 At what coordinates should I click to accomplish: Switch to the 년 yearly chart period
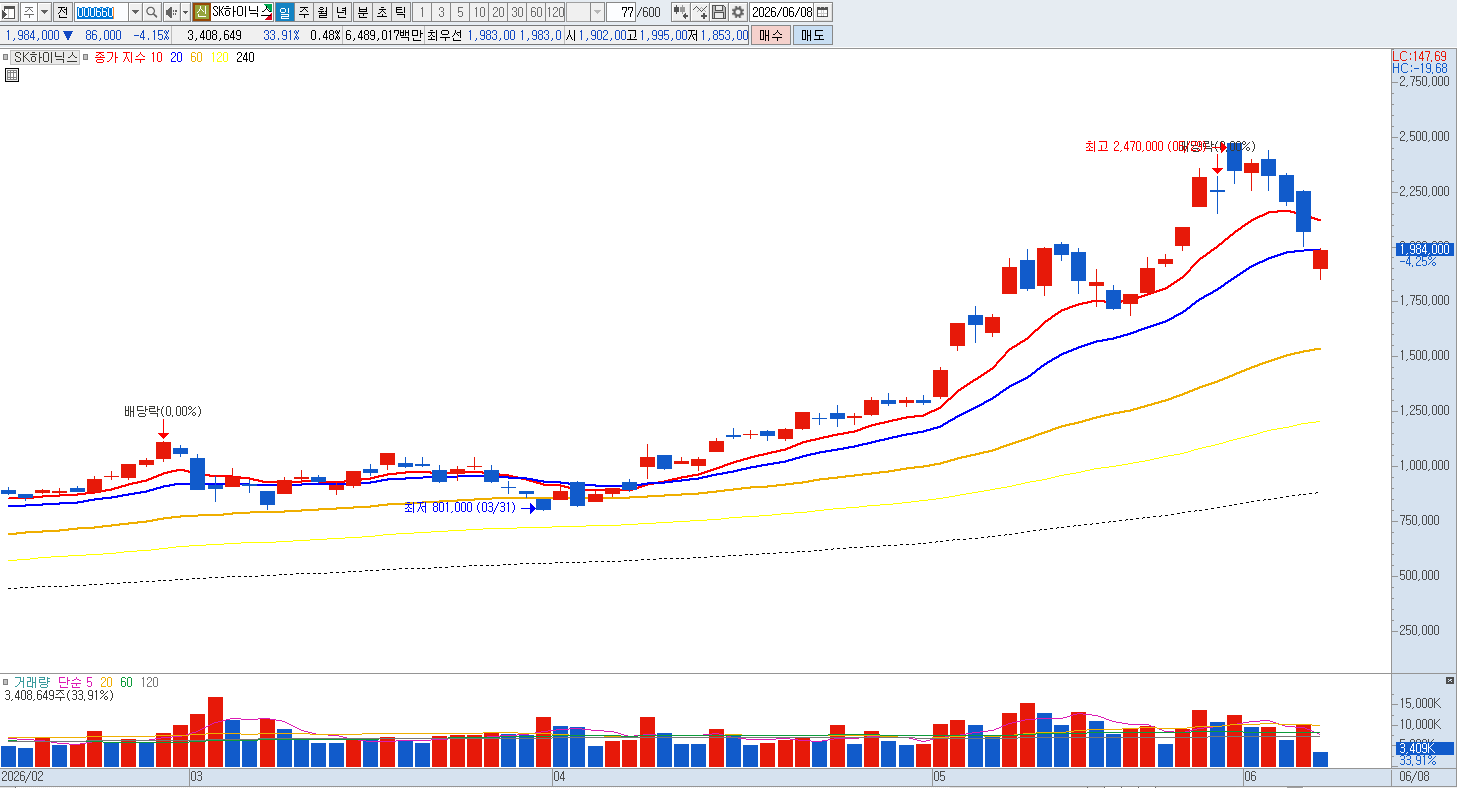click(342, 12)
